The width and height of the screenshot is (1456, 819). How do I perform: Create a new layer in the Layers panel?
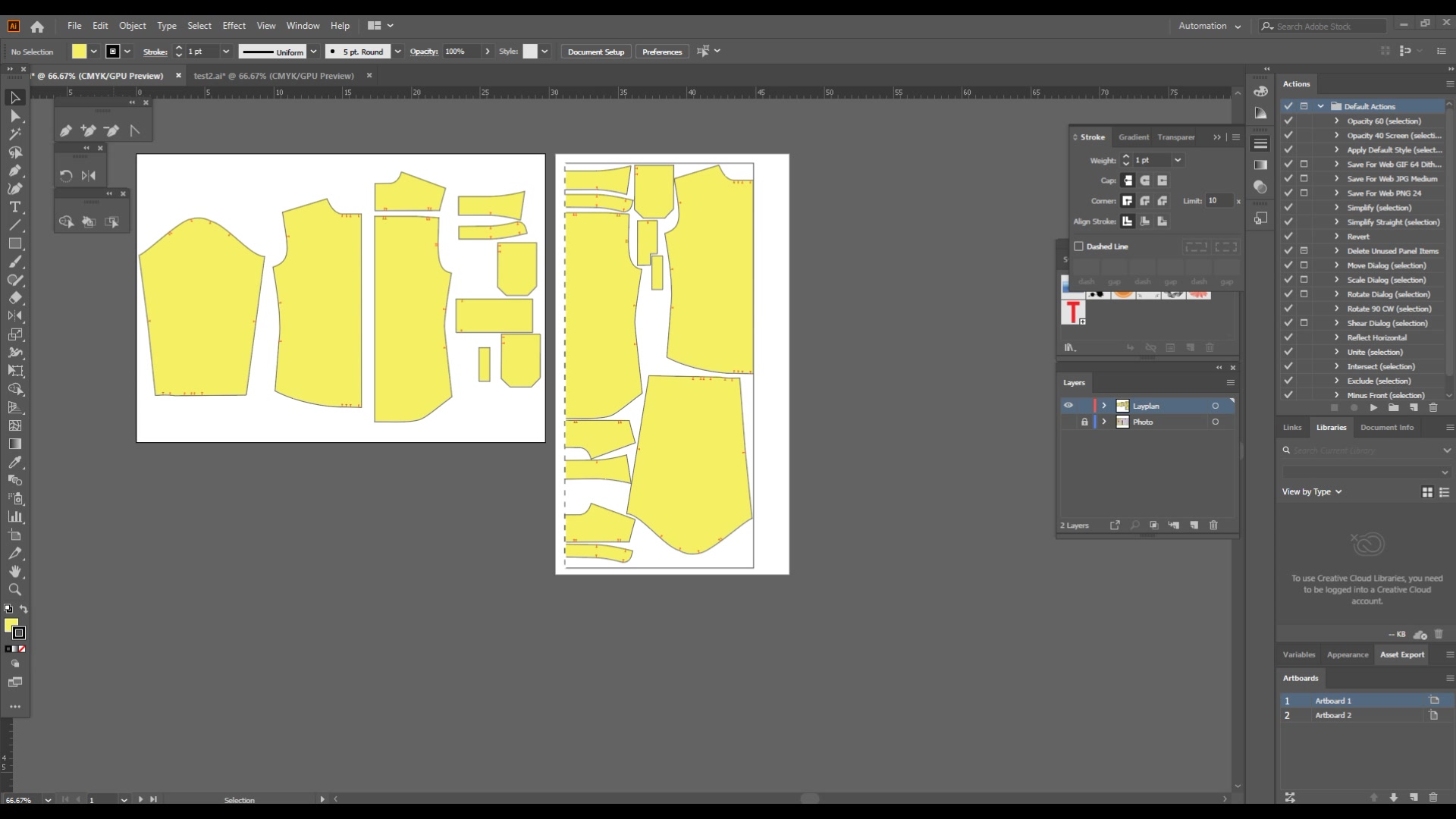coord(1194,525)
